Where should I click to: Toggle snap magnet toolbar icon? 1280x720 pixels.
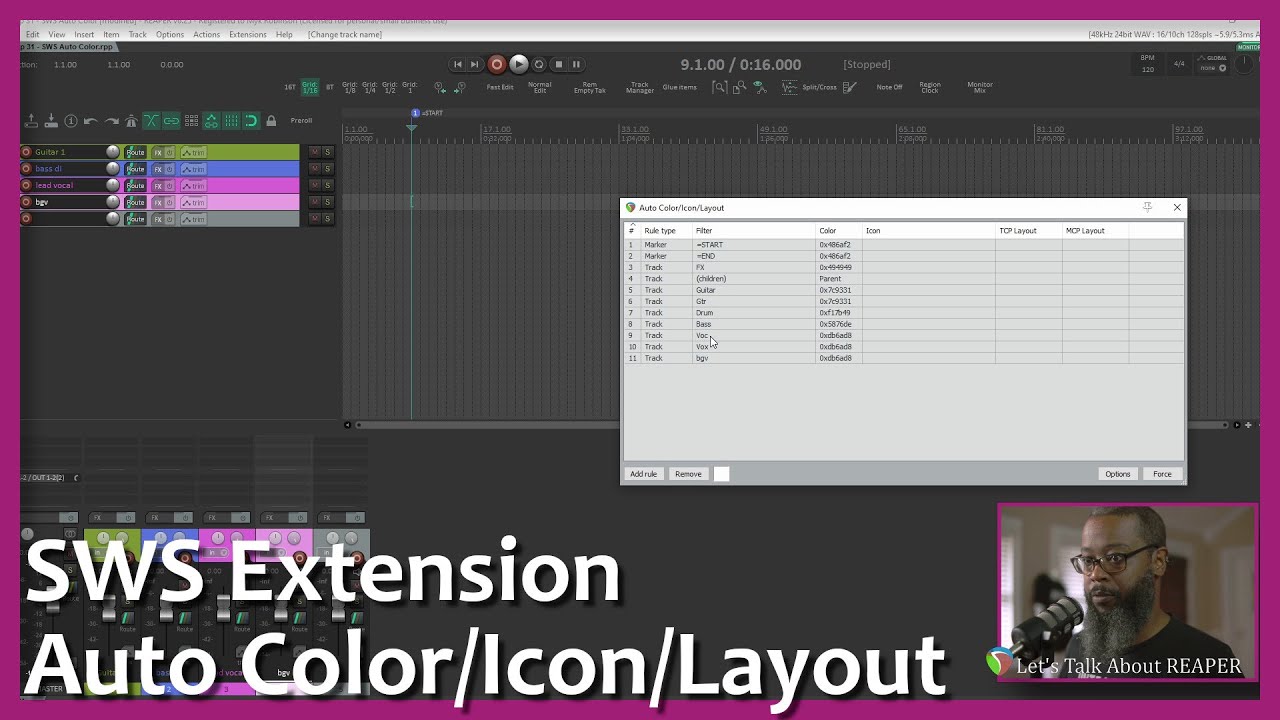point(251,121)
